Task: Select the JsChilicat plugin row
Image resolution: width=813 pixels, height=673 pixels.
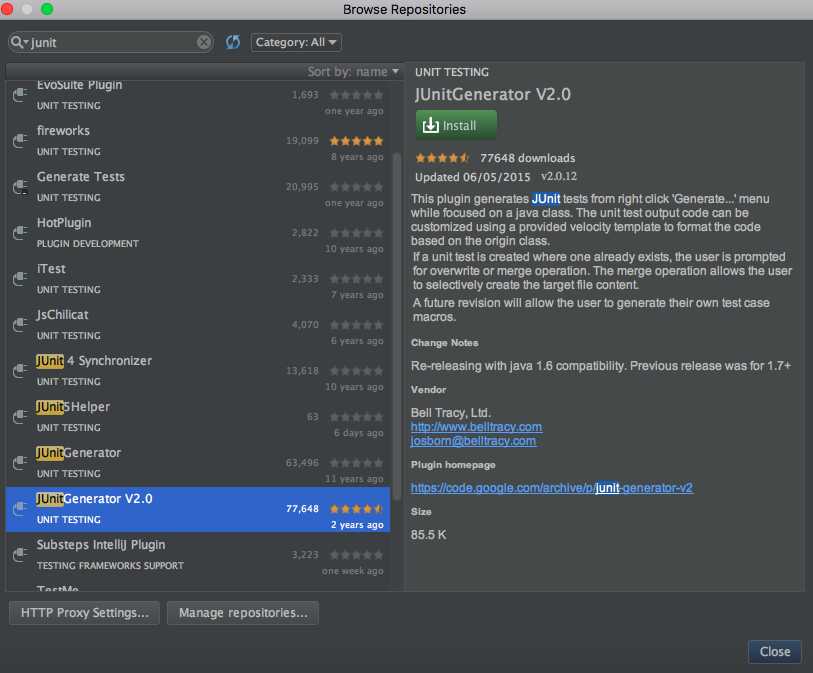Action: point(198,325)
